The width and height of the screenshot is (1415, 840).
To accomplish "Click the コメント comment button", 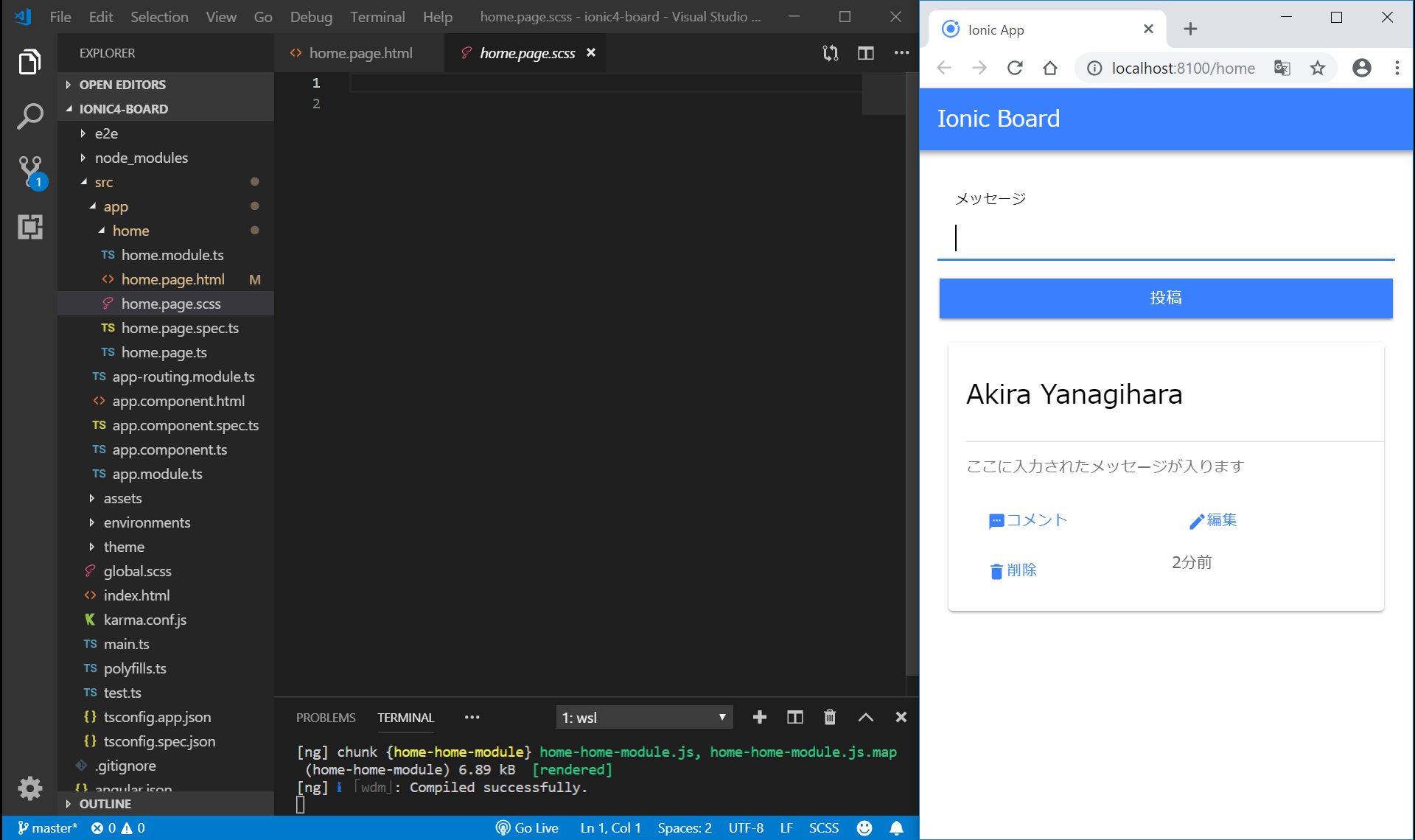I will (1027, 520).
